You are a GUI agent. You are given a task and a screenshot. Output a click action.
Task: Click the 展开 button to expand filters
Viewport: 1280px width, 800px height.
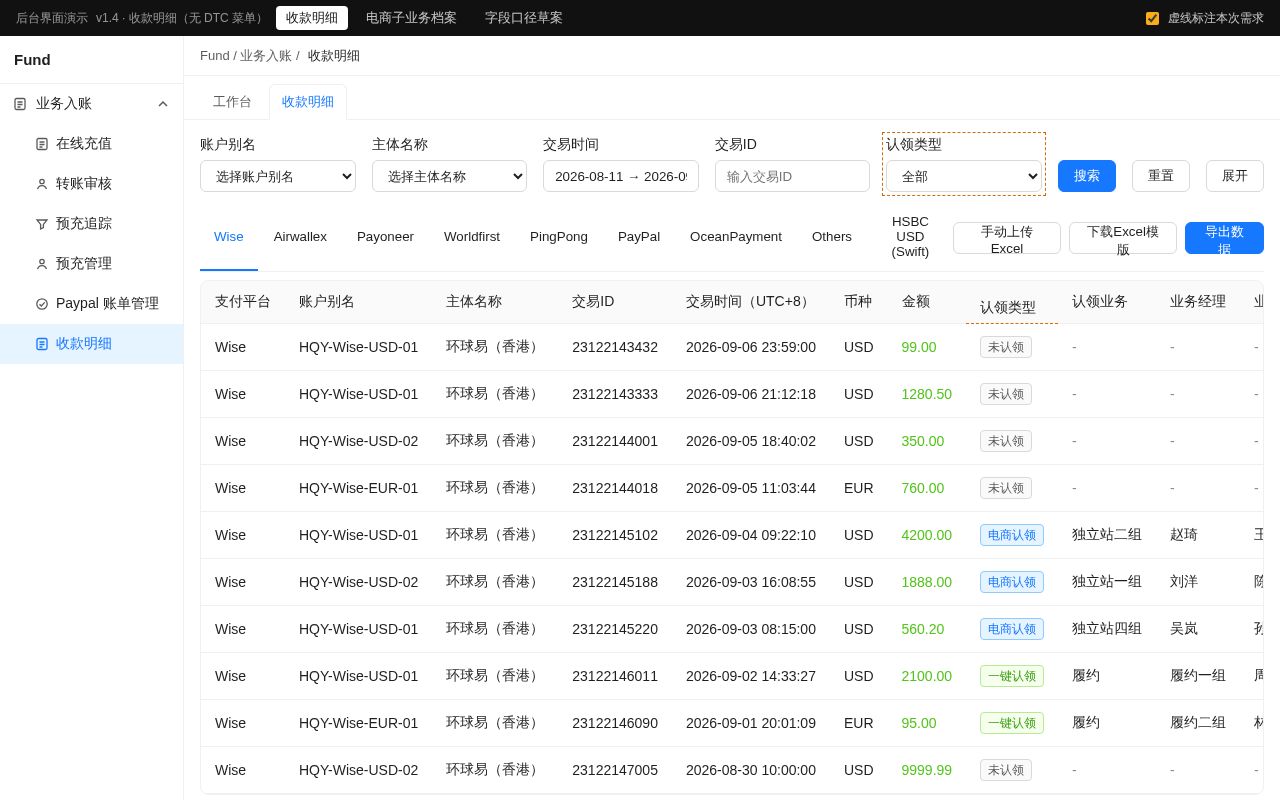tap(1235, 176)
